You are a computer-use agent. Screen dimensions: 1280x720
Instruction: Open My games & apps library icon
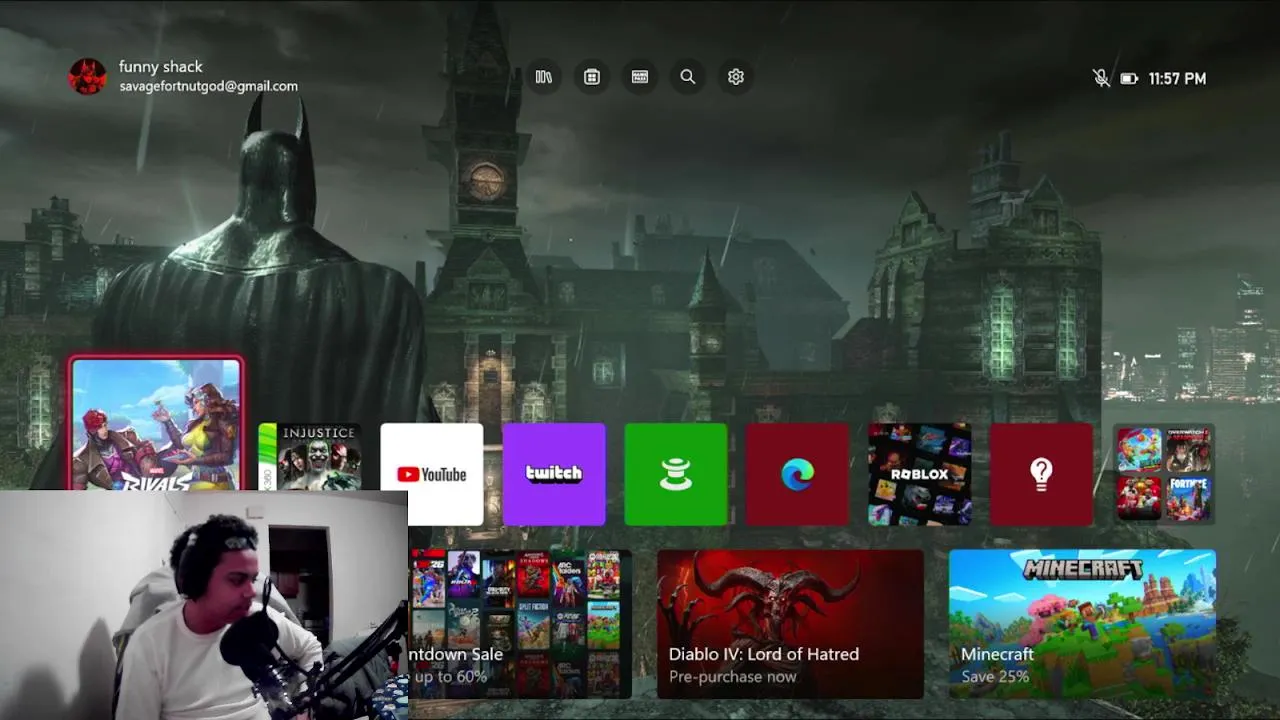tap(544, 77)
